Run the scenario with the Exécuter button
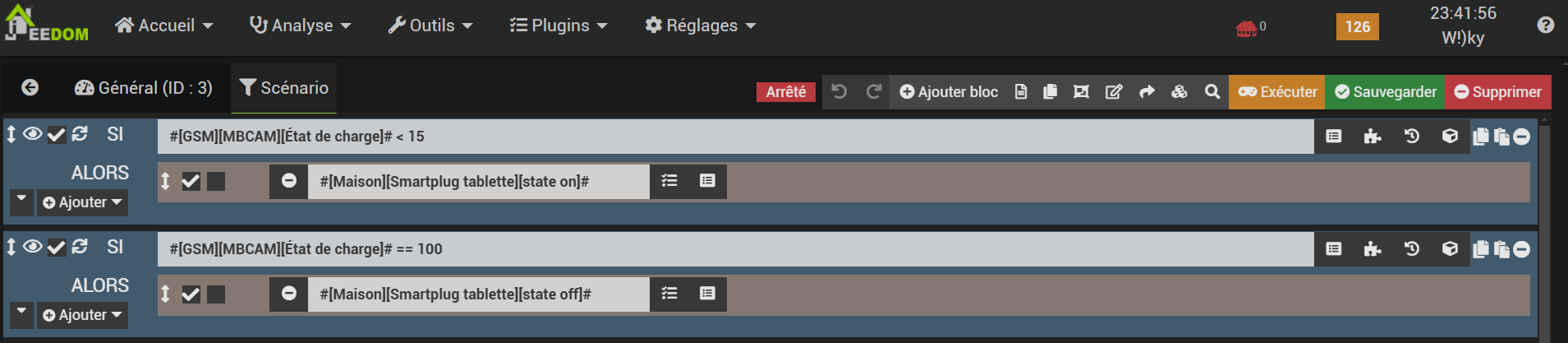The width and height of the screenshot is (1568, 343). (x=1276, y=91)
